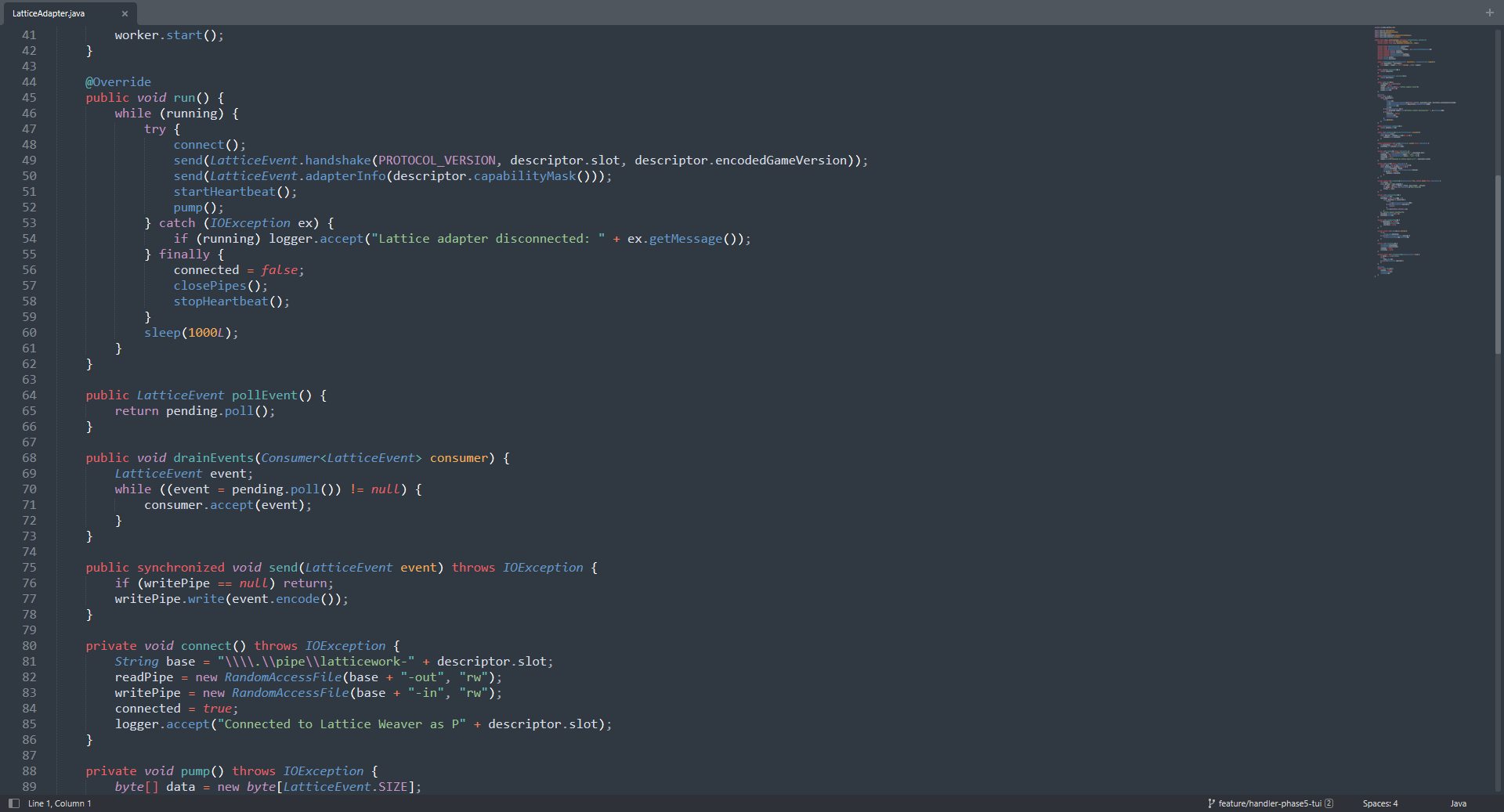Click "worker.start();" on line 41
1504x812 pixels.
pos(169,35)
